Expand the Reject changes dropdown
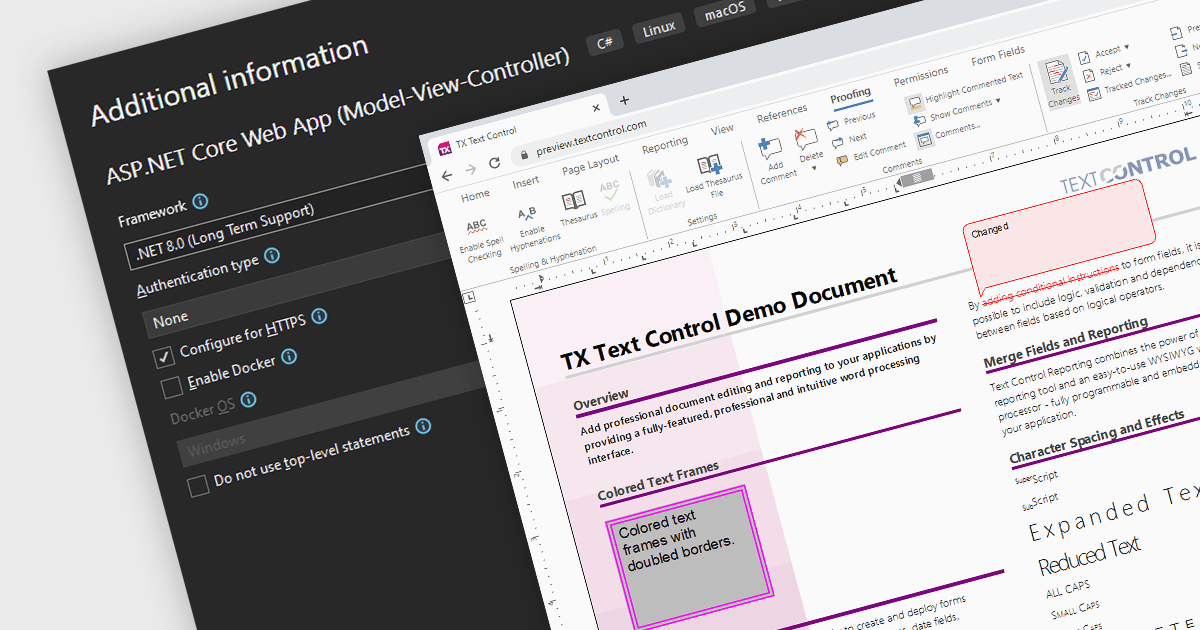The height and width of the screenshot is (630, 1200). 1127,67
